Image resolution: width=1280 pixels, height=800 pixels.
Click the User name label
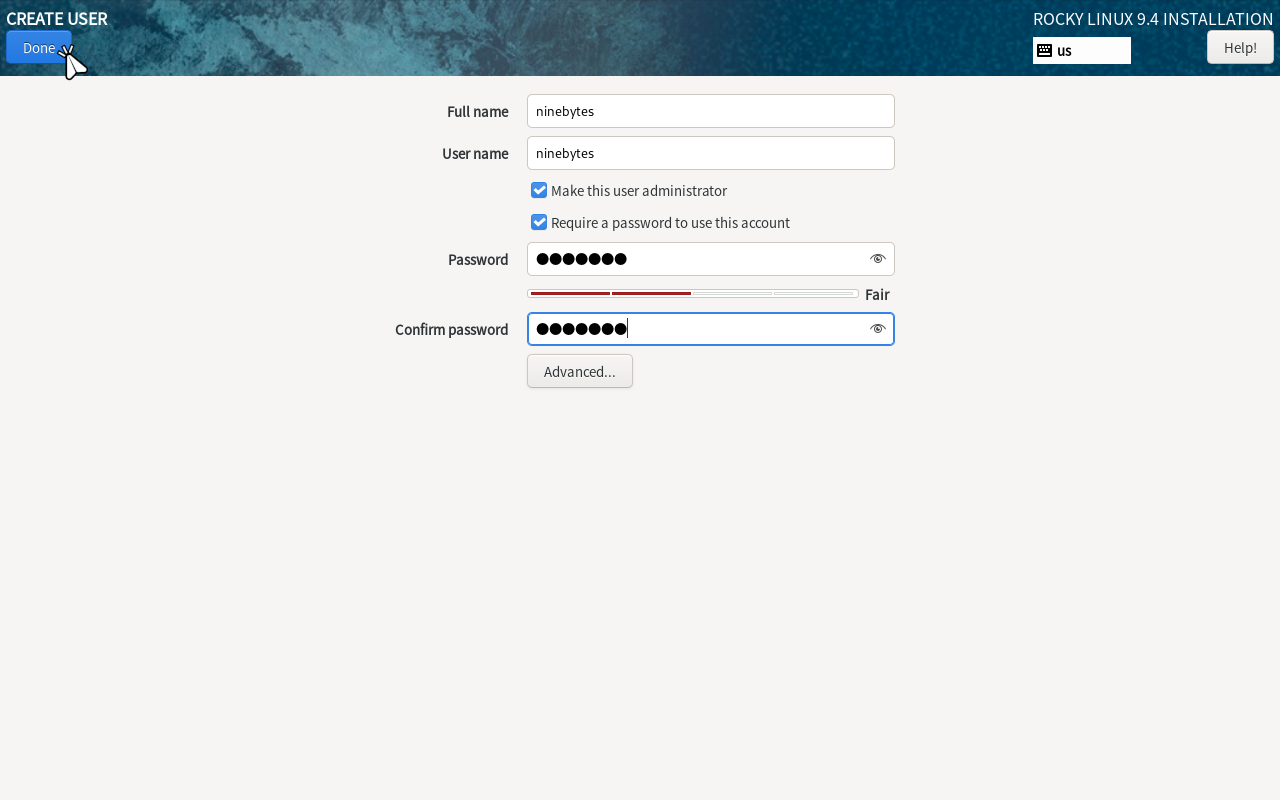pyautogui.click(x=475, y=153)
